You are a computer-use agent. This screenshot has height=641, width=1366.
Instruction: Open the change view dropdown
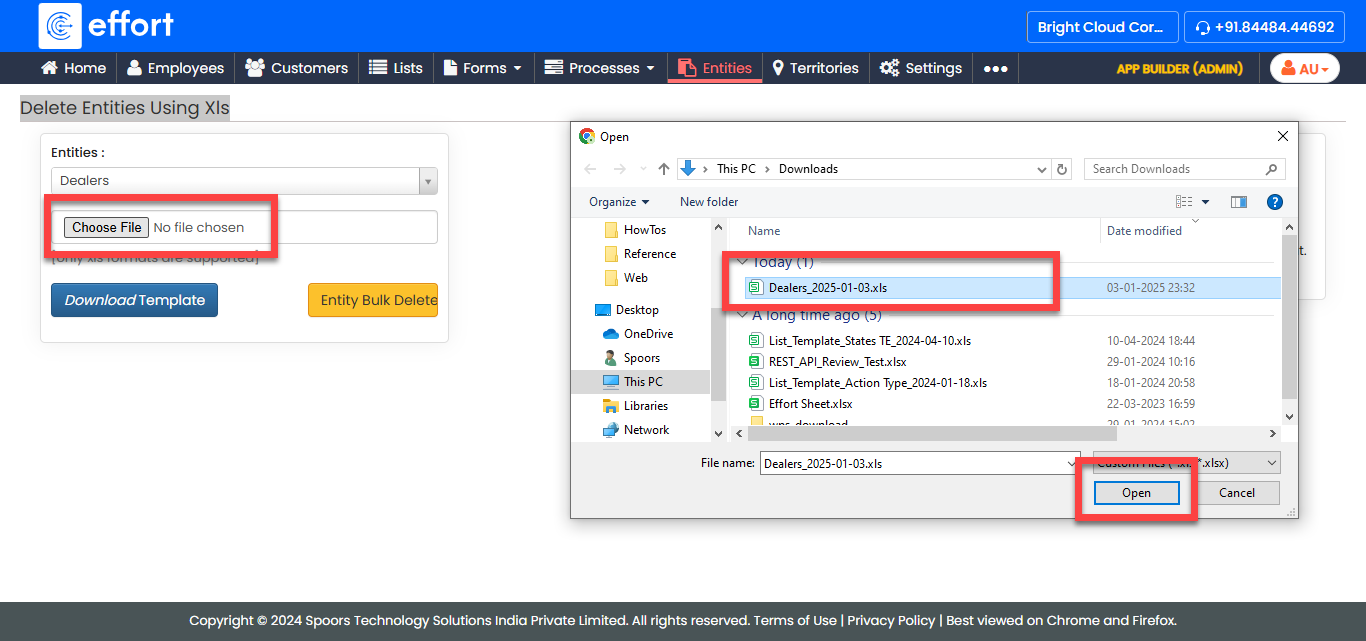tap(1205, 202)
